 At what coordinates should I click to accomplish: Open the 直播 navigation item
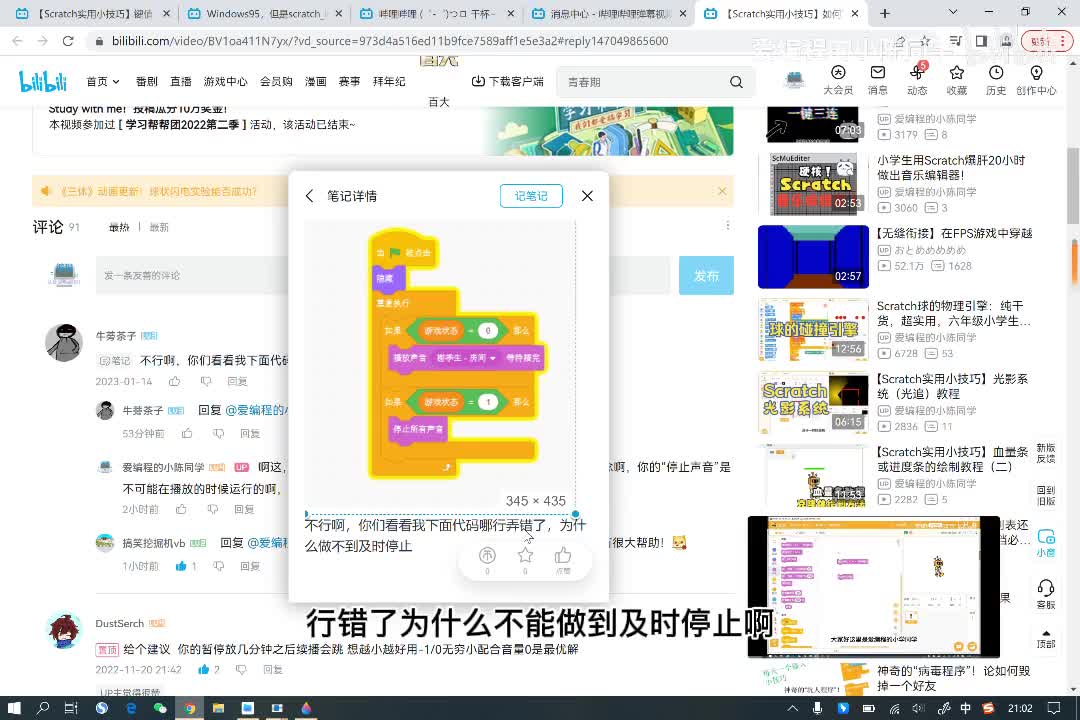pyautogui.click(x=180, y=81)
